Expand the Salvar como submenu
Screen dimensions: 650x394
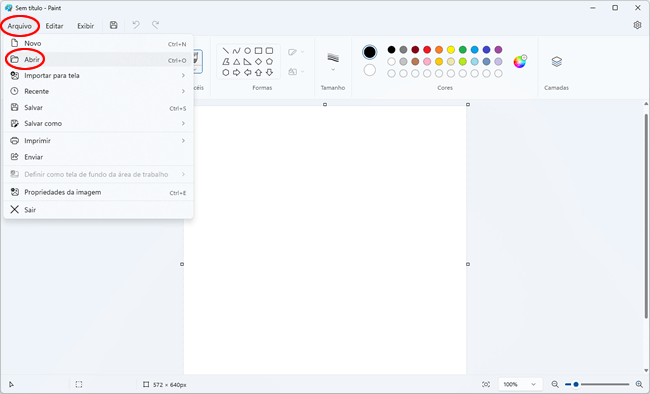(98, 124)
